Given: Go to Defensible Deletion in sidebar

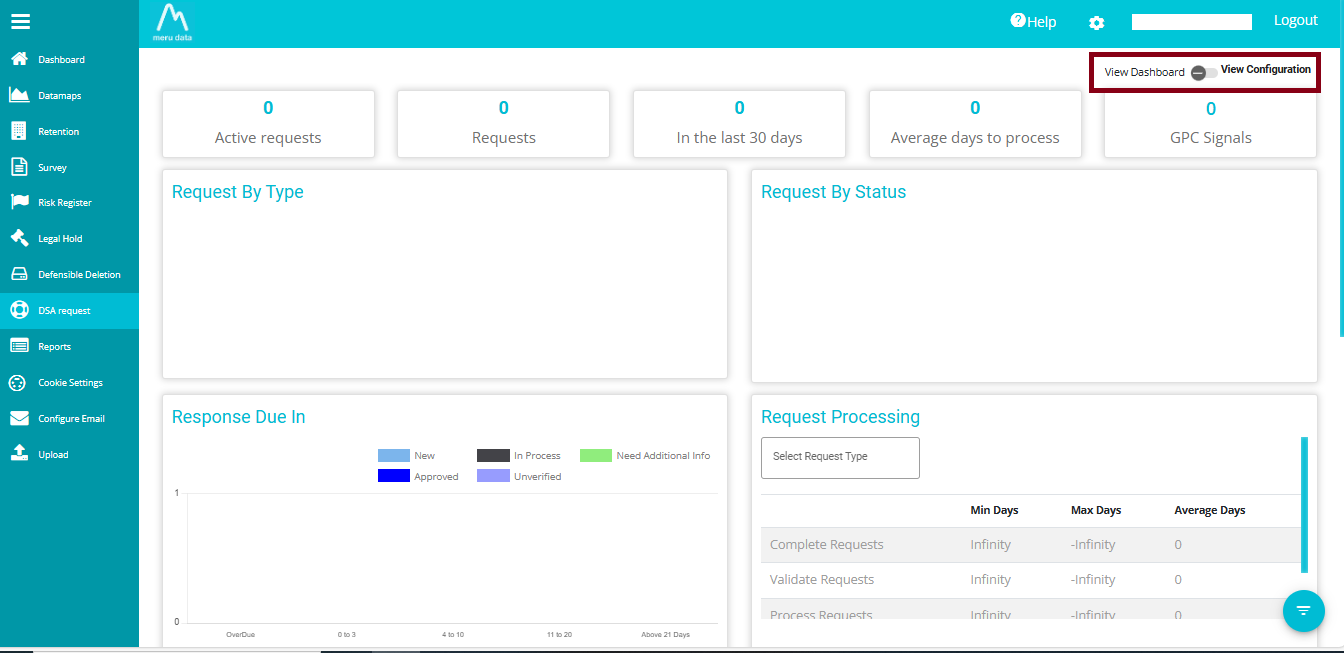Looking at the screenshot, I should click(79, 275).
